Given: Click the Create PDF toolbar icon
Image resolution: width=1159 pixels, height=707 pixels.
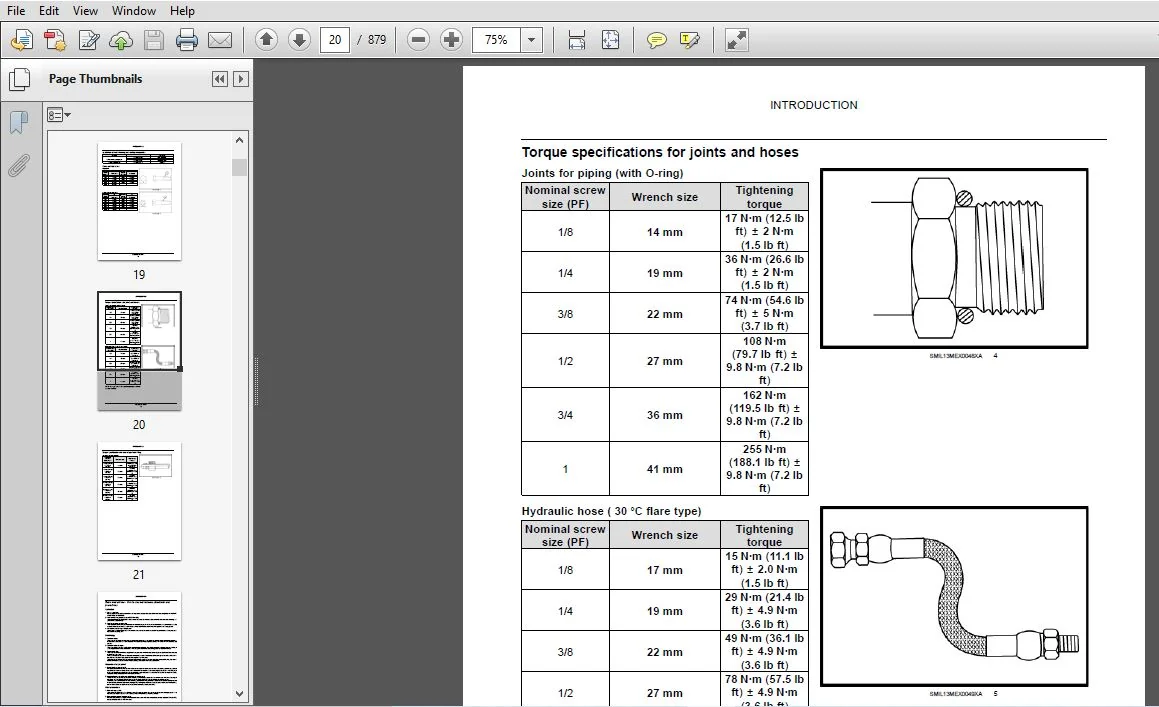Looking at the screenshot, I should pos(55,40).
